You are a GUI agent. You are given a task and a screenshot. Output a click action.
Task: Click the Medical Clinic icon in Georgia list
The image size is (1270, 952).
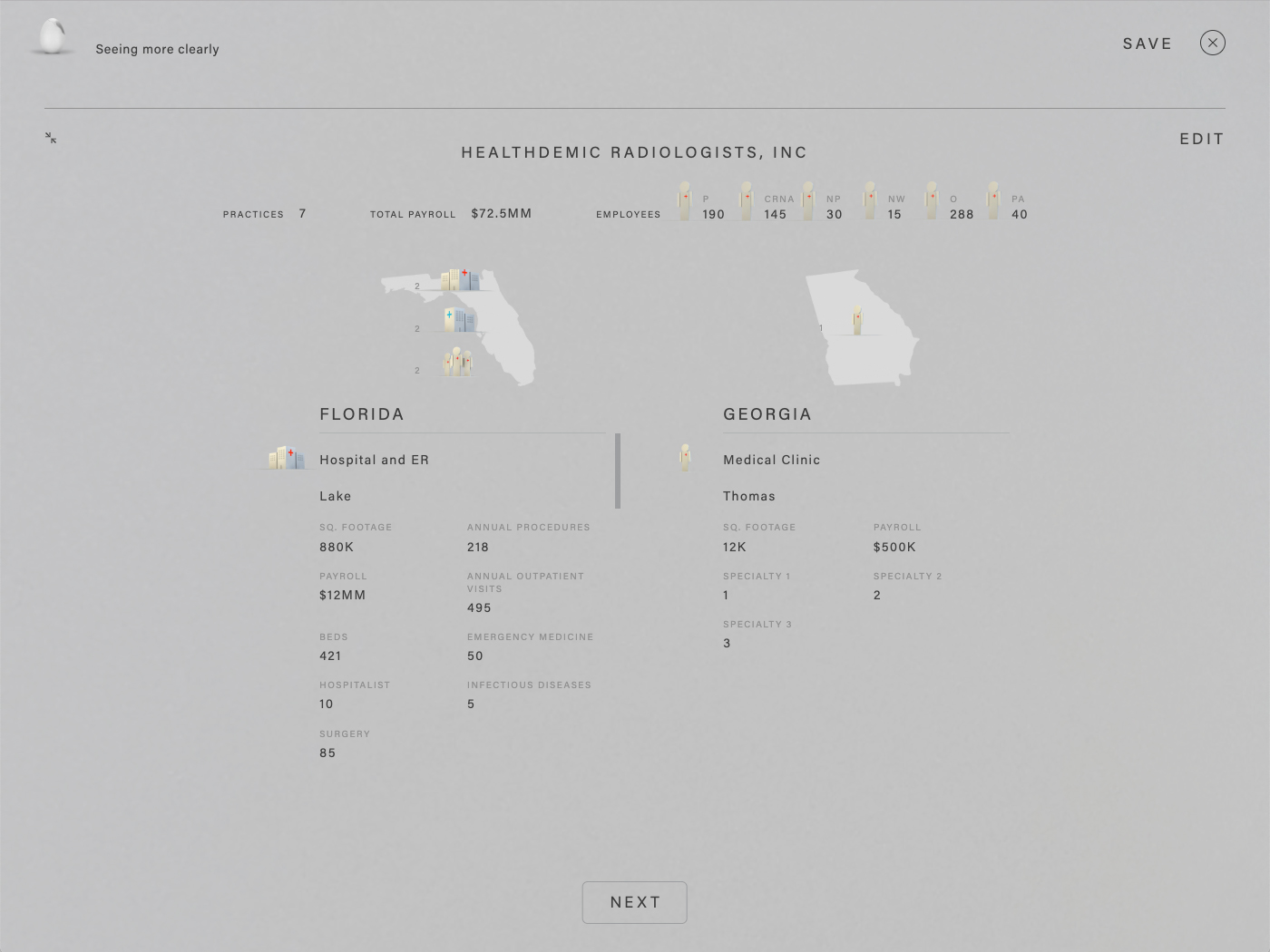[686, 458]
